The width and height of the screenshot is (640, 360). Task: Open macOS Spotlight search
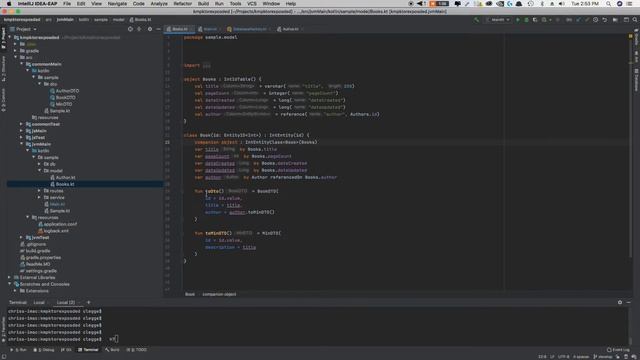tap(608, 4)
